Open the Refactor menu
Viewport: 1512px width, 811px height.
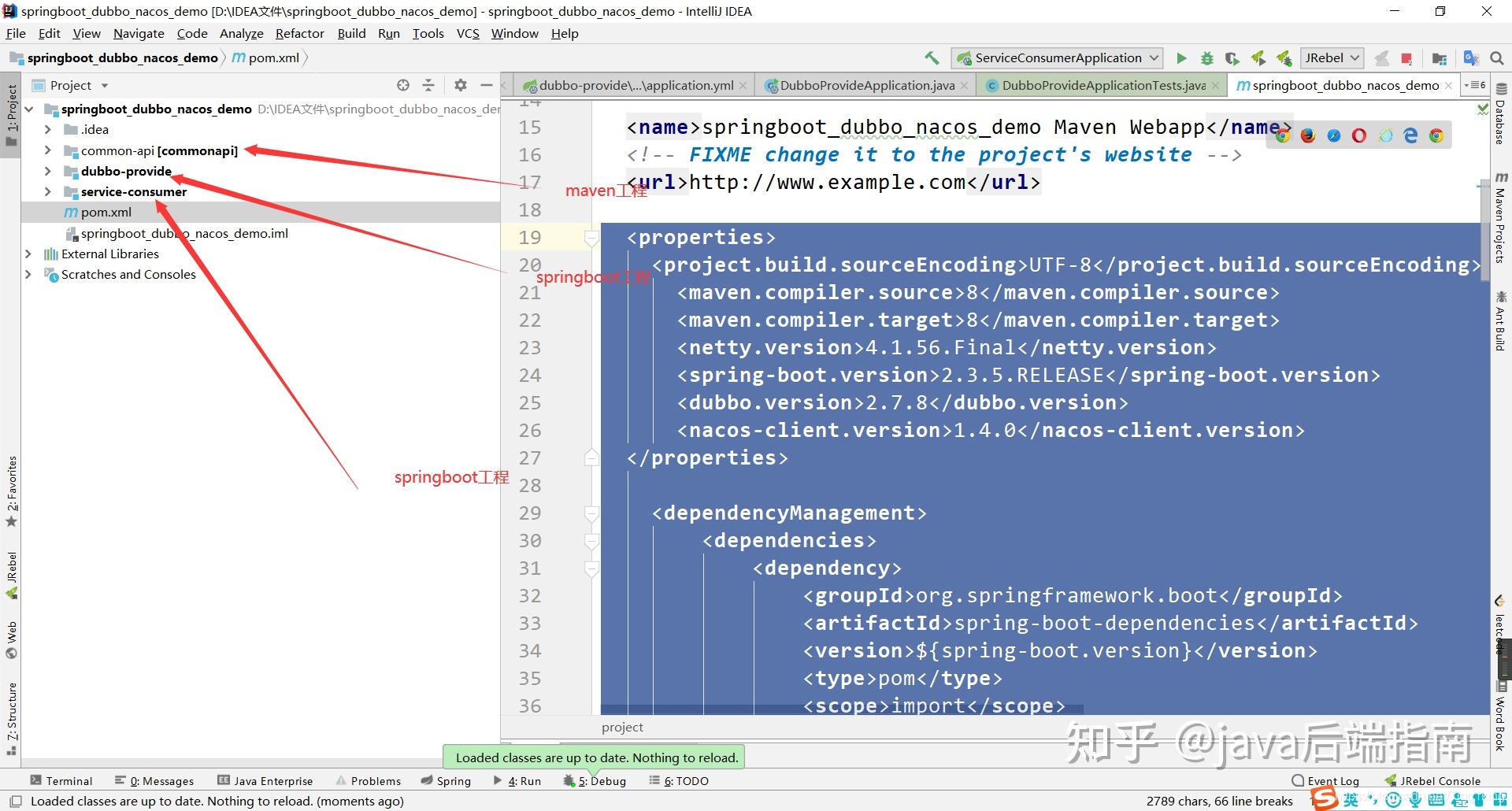tap(299, 33)
